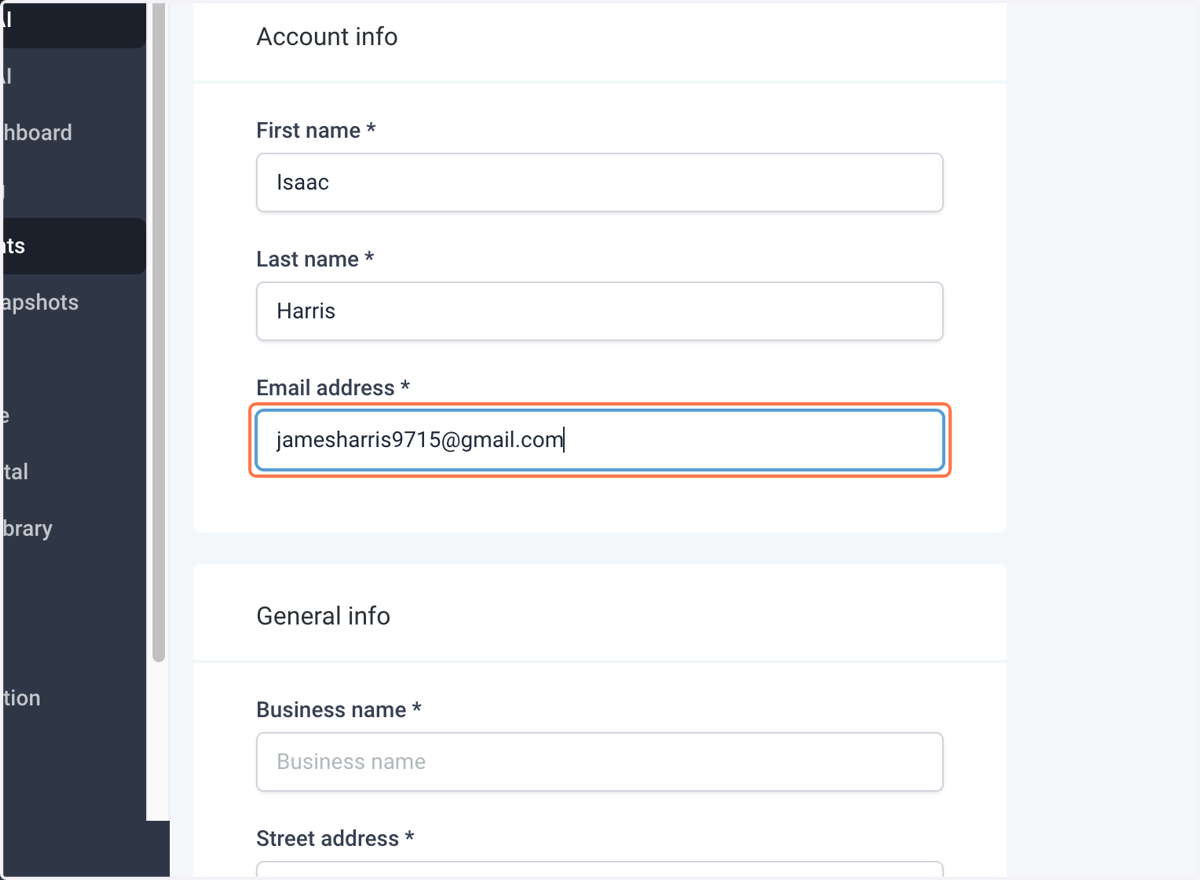Screen dimensions: 1200x880
Task: Click the General info section heading
Action: click(x=323, y=616)
